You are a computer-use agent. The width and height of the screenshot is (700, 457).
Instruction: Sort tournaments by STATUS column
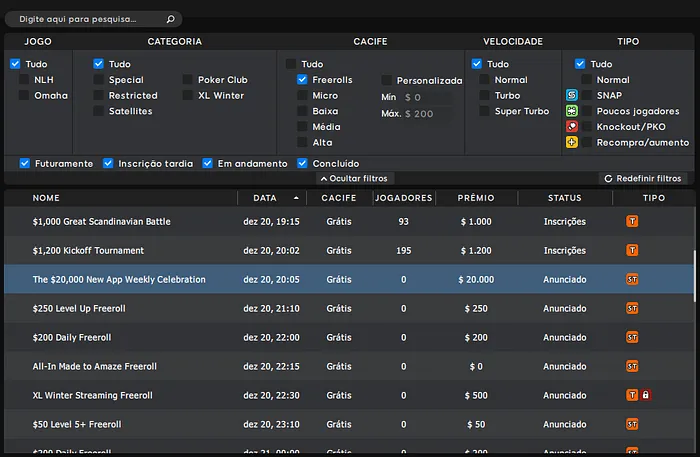pos(565,198)
